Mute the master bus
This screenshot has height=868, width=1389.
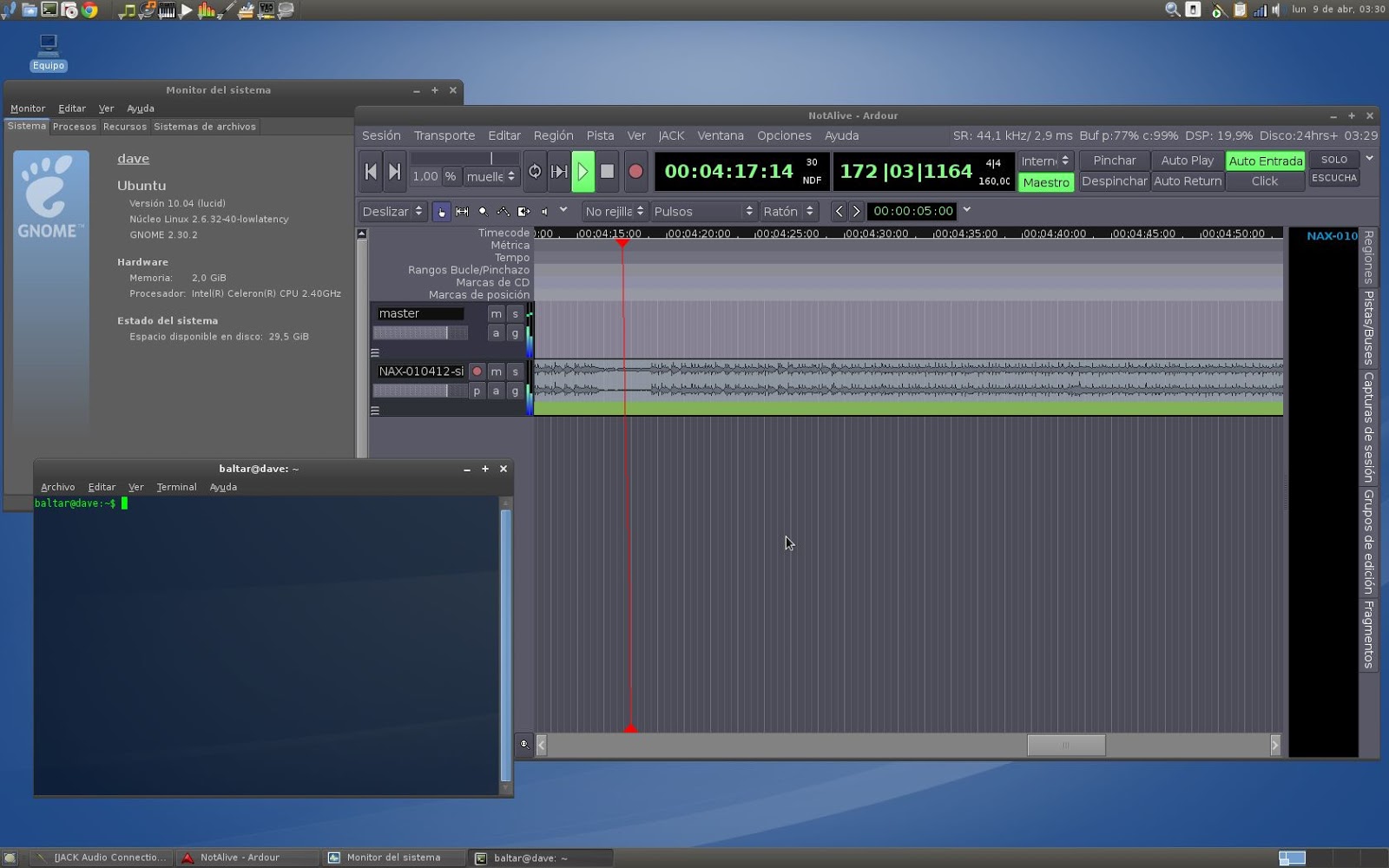[x=496, y=313]
